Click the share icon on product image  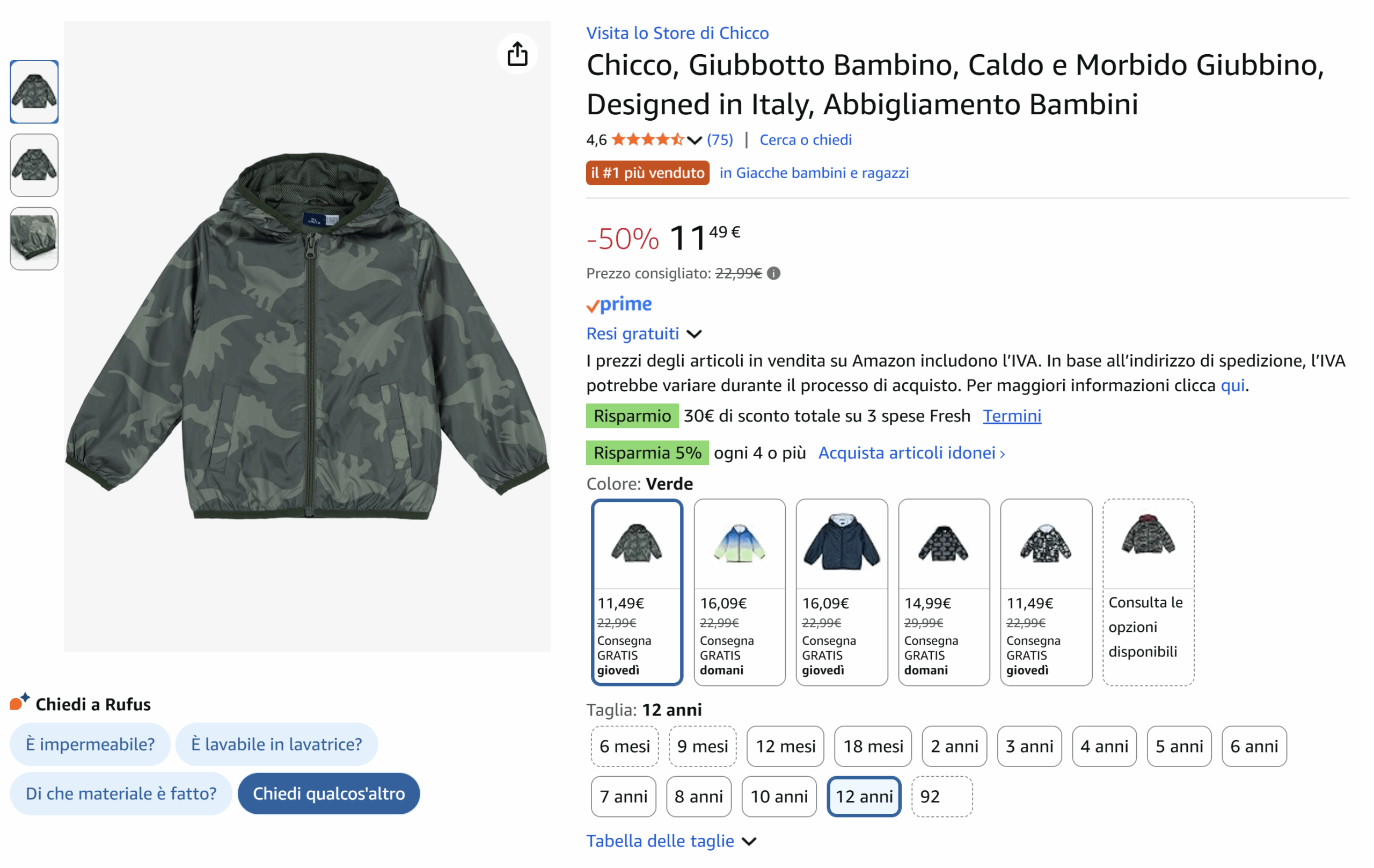(x=517, y=54)
